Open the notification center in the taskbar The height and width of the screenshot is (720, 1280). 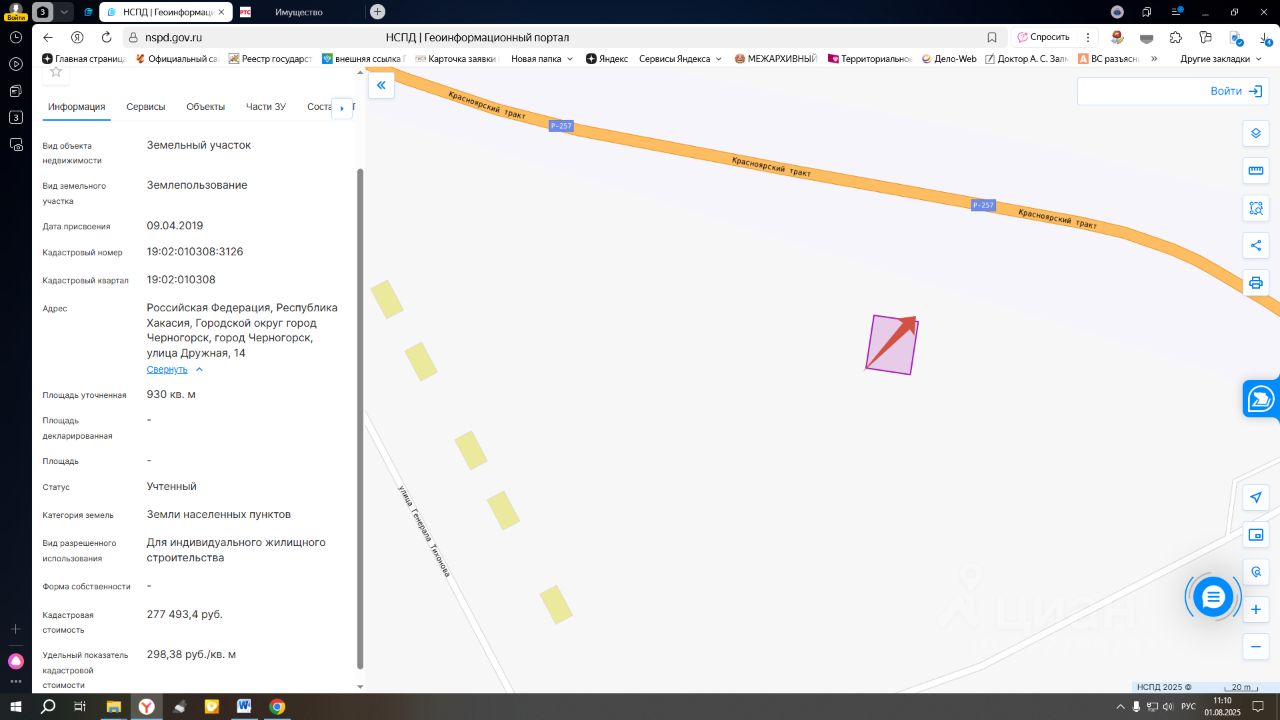1259,707
